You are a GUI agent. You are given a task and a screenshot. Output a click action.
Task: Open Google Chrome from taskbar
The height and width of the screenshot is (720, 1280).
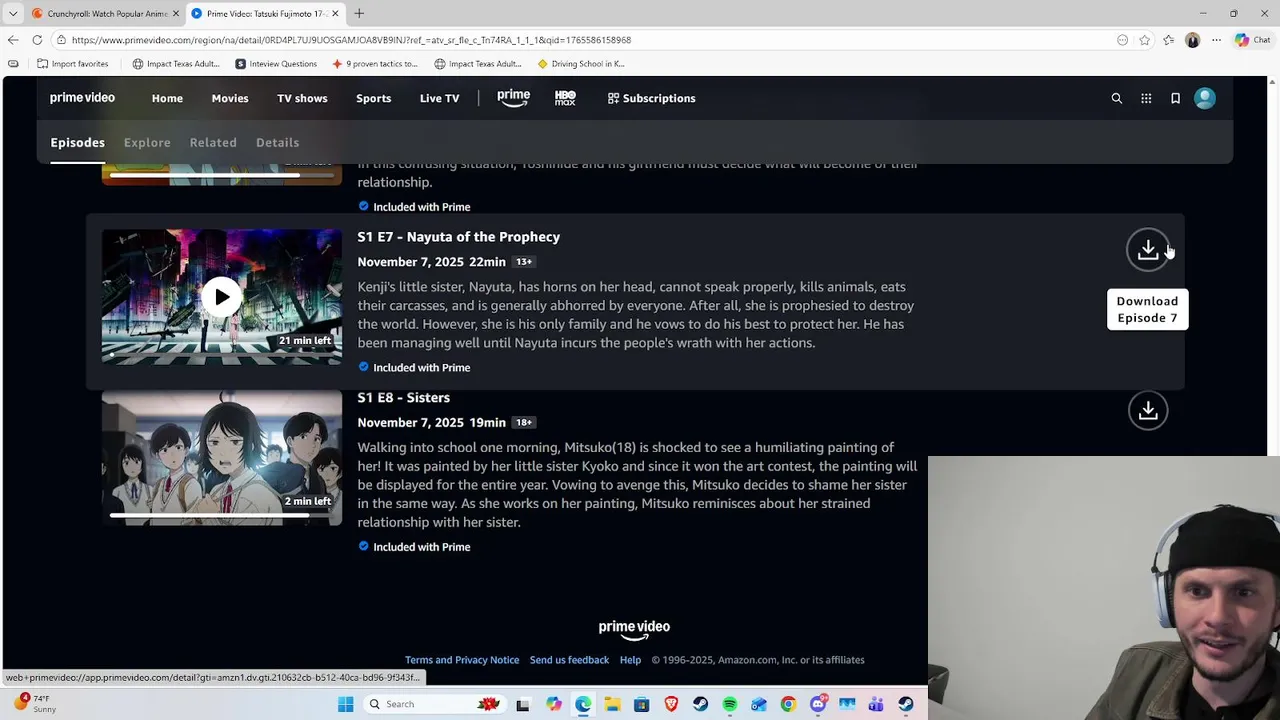[788, 704]
